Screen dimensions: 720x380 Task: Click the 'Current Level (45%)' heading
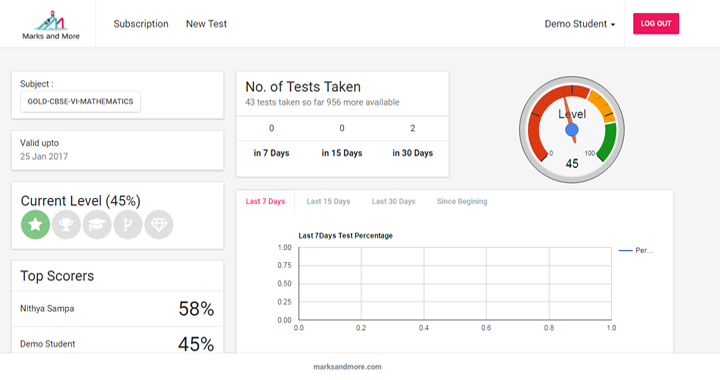(80, 201)
